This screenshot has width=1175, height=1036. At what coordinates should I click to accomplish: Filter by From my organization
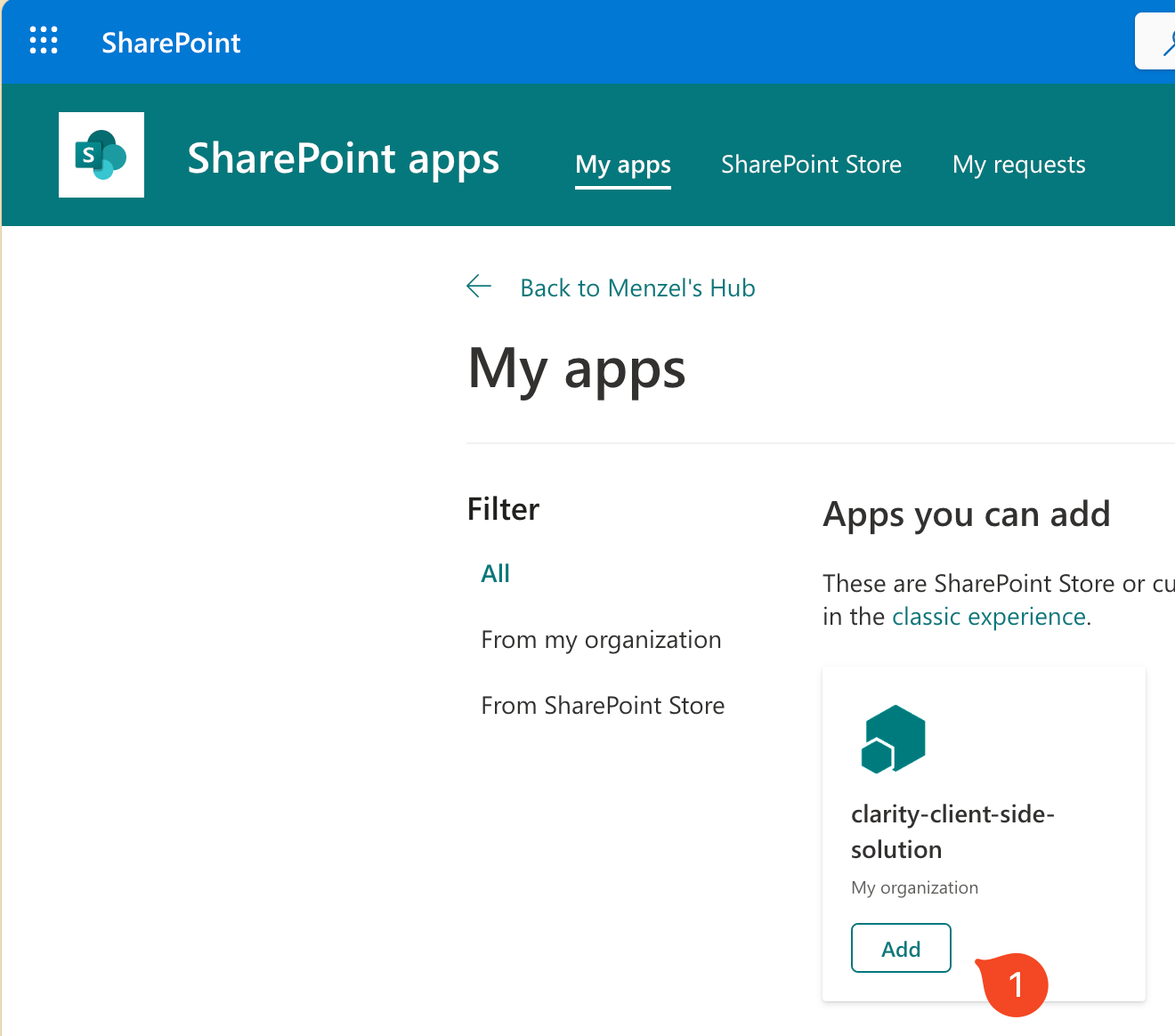[x=601, y=640]
